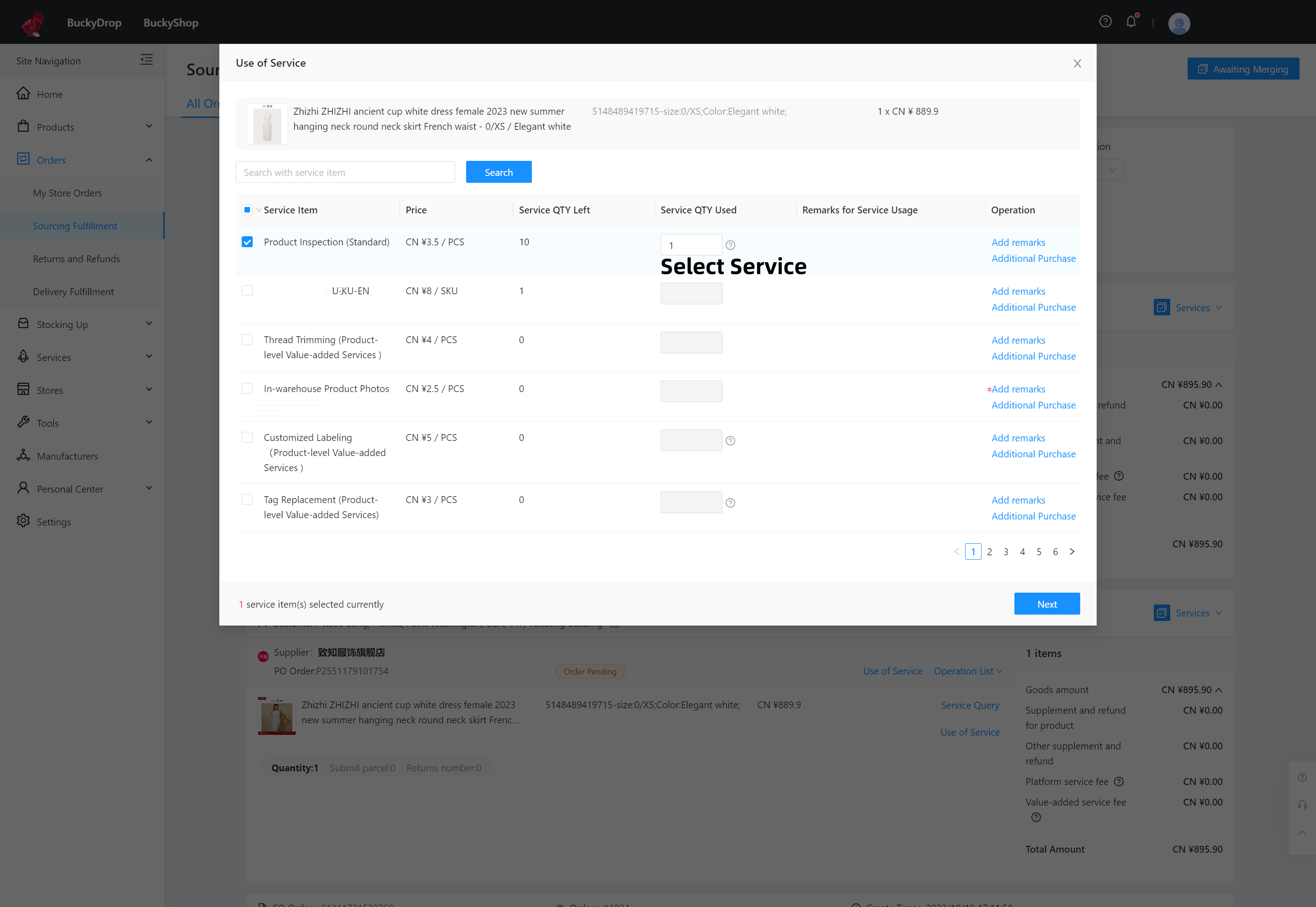Enable the Thread Trimming service checkbox
The height and width of the screenshot is (907, 1316).
point(247,340)
